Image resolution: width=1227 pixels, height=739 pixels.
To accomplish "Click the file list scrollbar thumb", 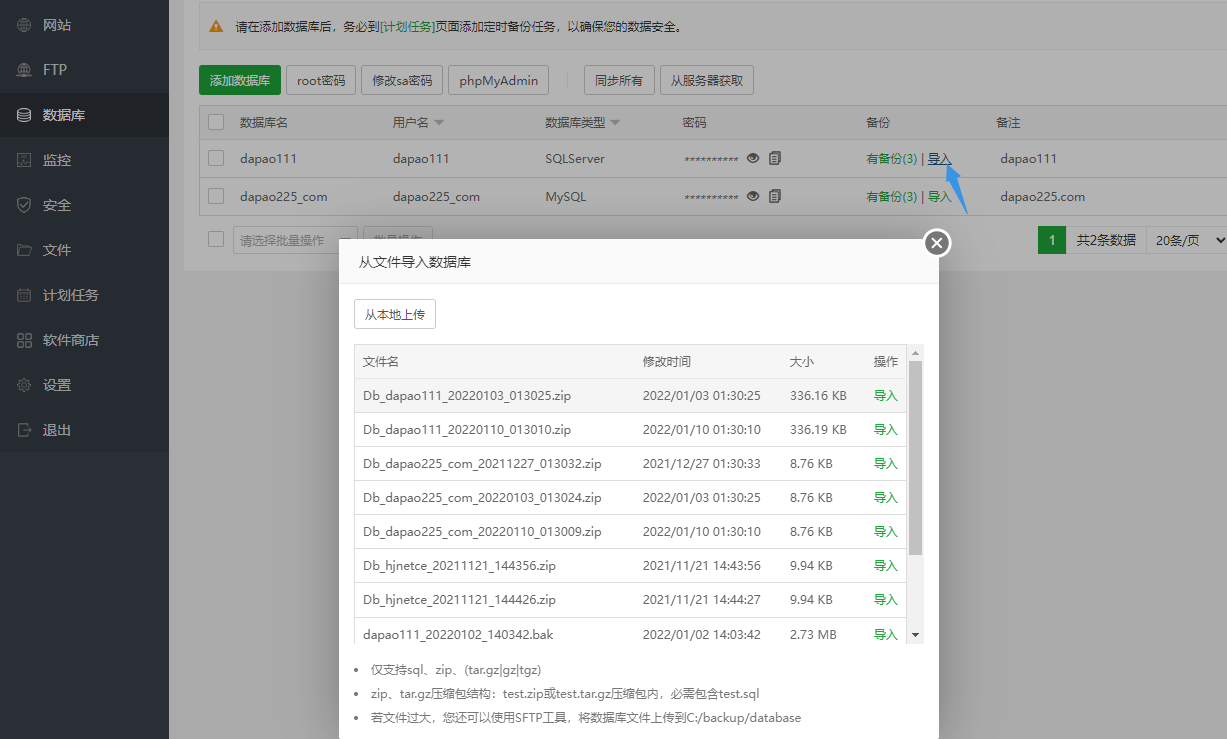I will click(x=915, y=459).
